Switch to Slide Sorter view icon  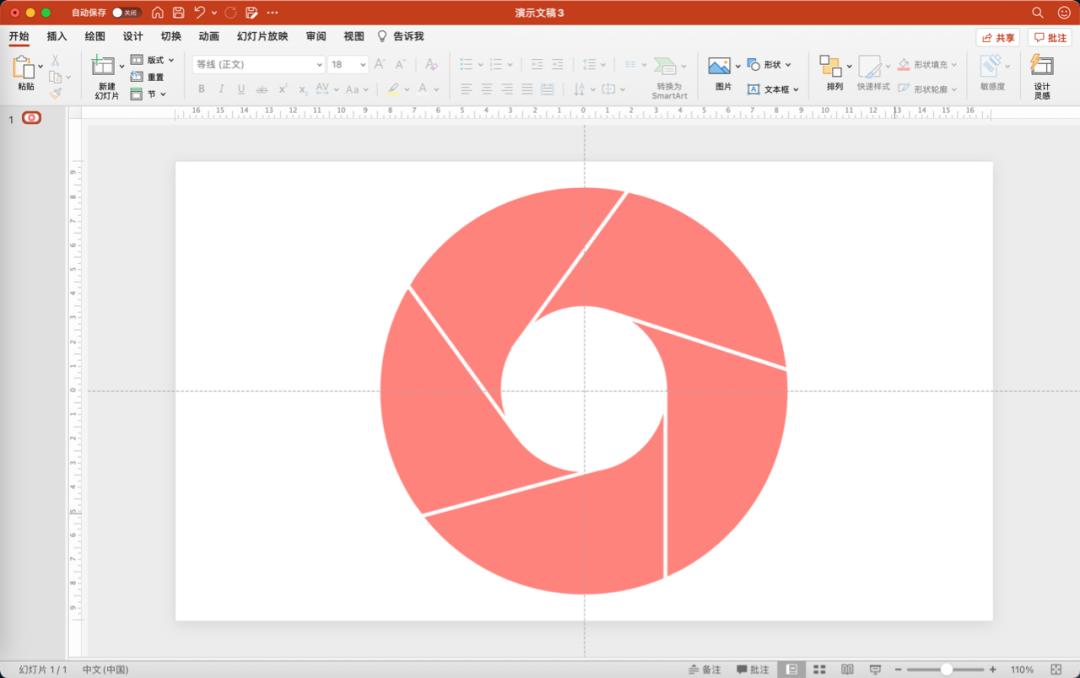tap(820, 669)
